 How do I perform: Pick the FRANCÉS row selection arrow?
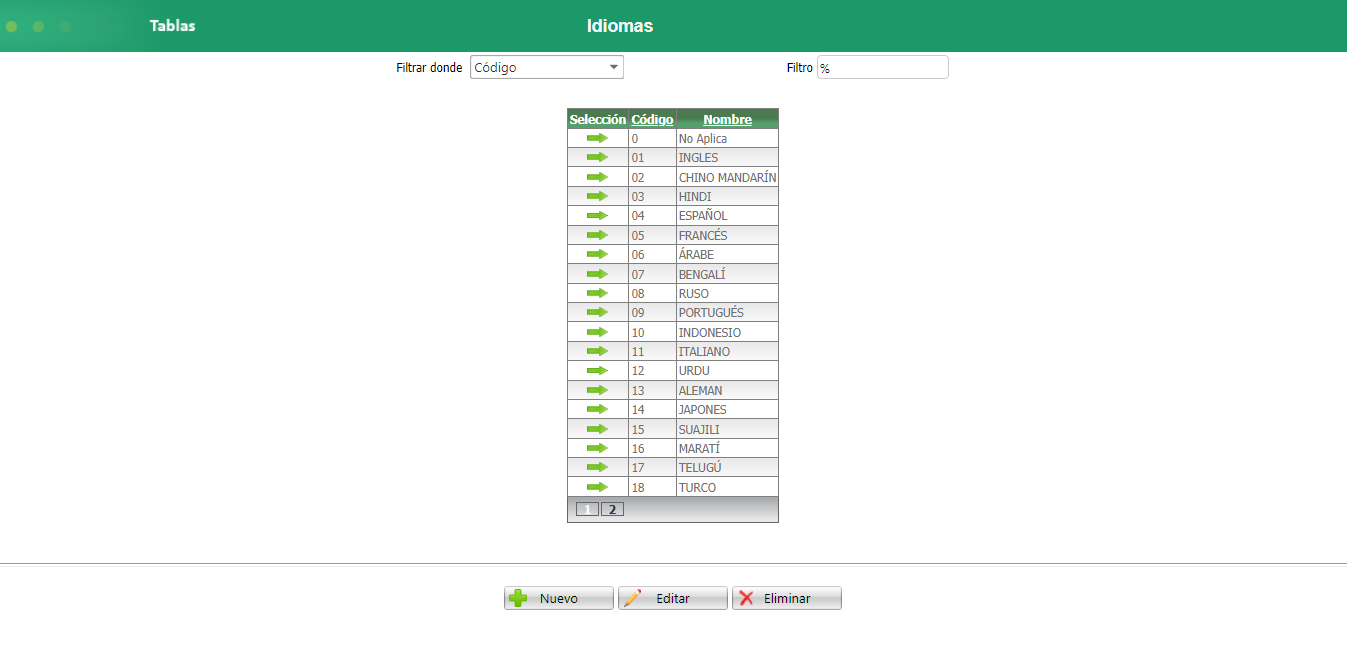597,235
